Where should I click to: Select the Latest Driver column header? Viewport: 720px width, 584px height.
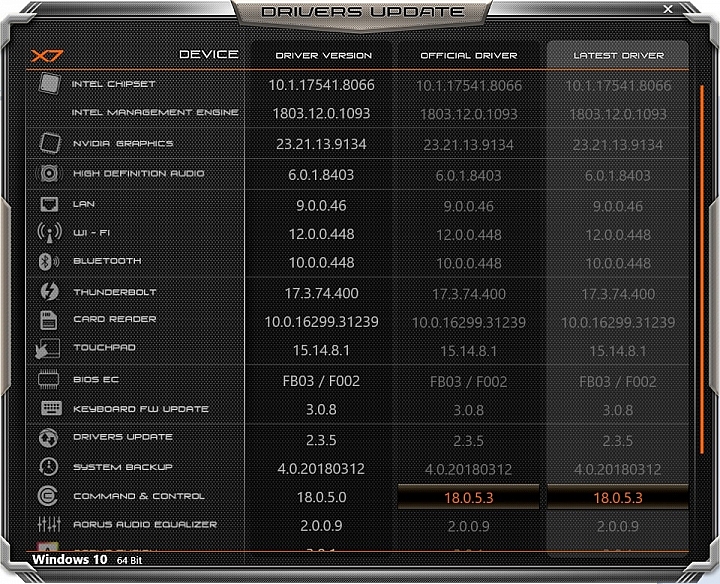pyautogui.click(x=619, y=56)
